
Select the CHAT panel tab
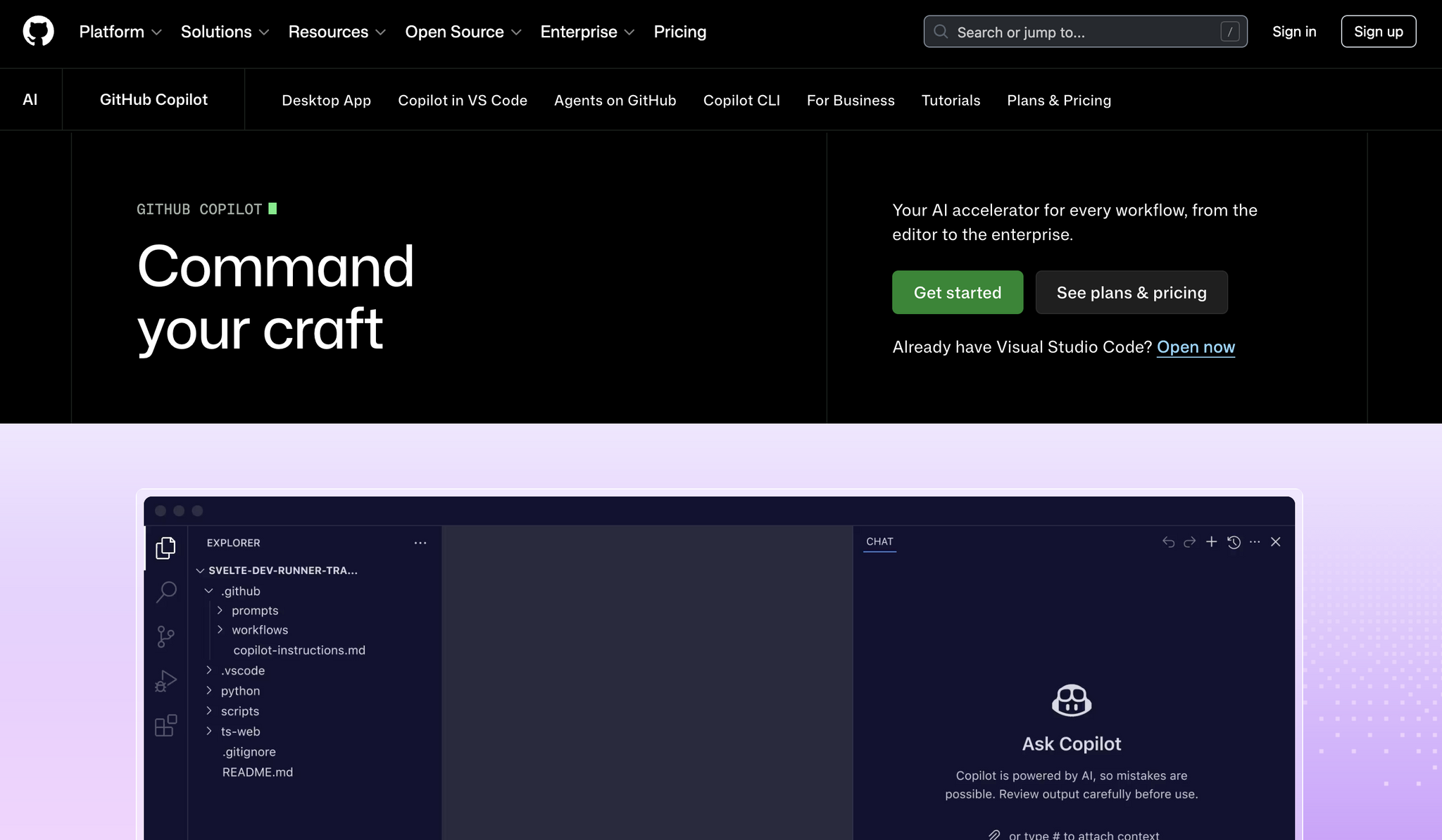(879, 541)
